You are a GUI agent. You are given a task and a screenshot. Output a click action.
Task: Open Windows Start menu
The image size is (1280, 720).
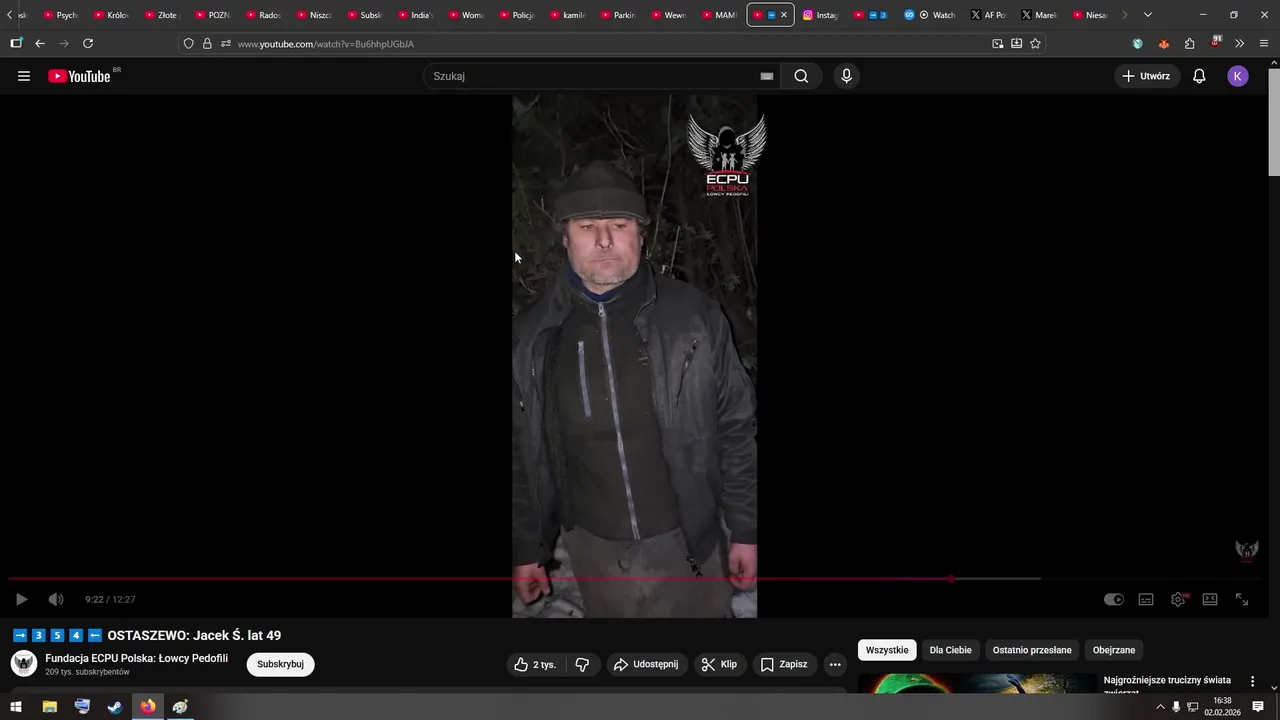tap(16, 707)
